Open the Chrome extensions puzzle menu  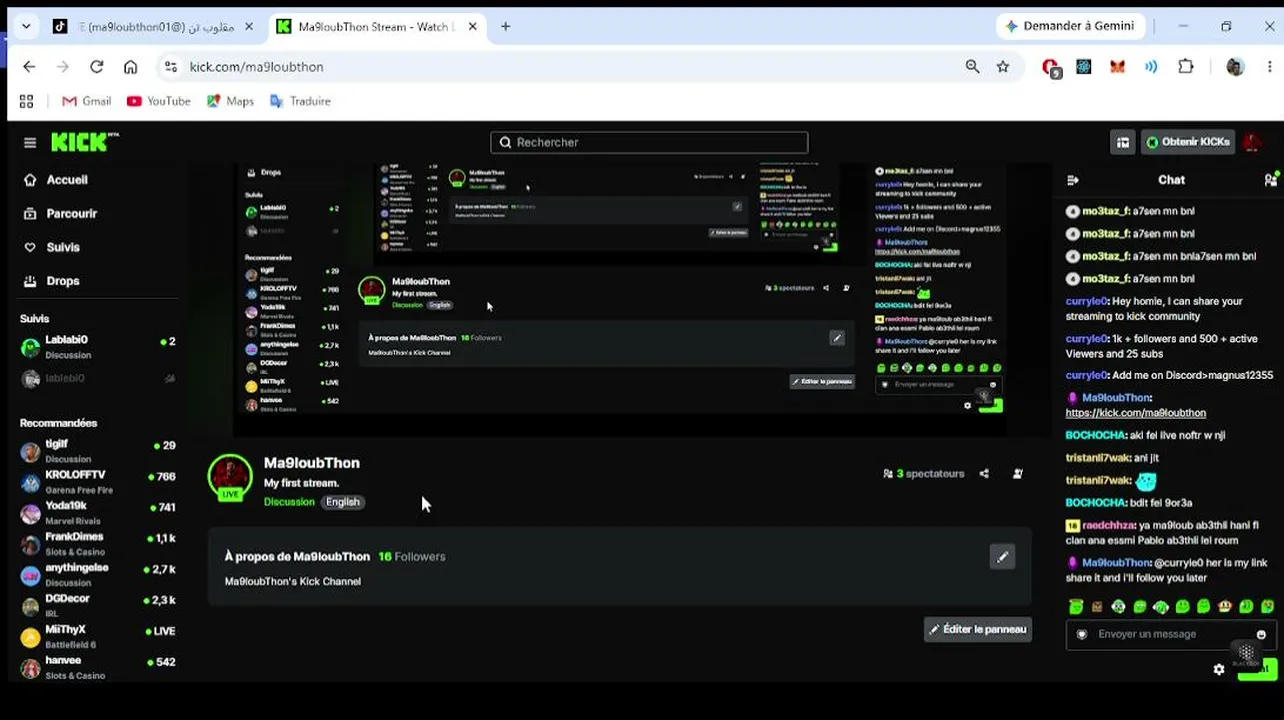[x=1186, y=67]
